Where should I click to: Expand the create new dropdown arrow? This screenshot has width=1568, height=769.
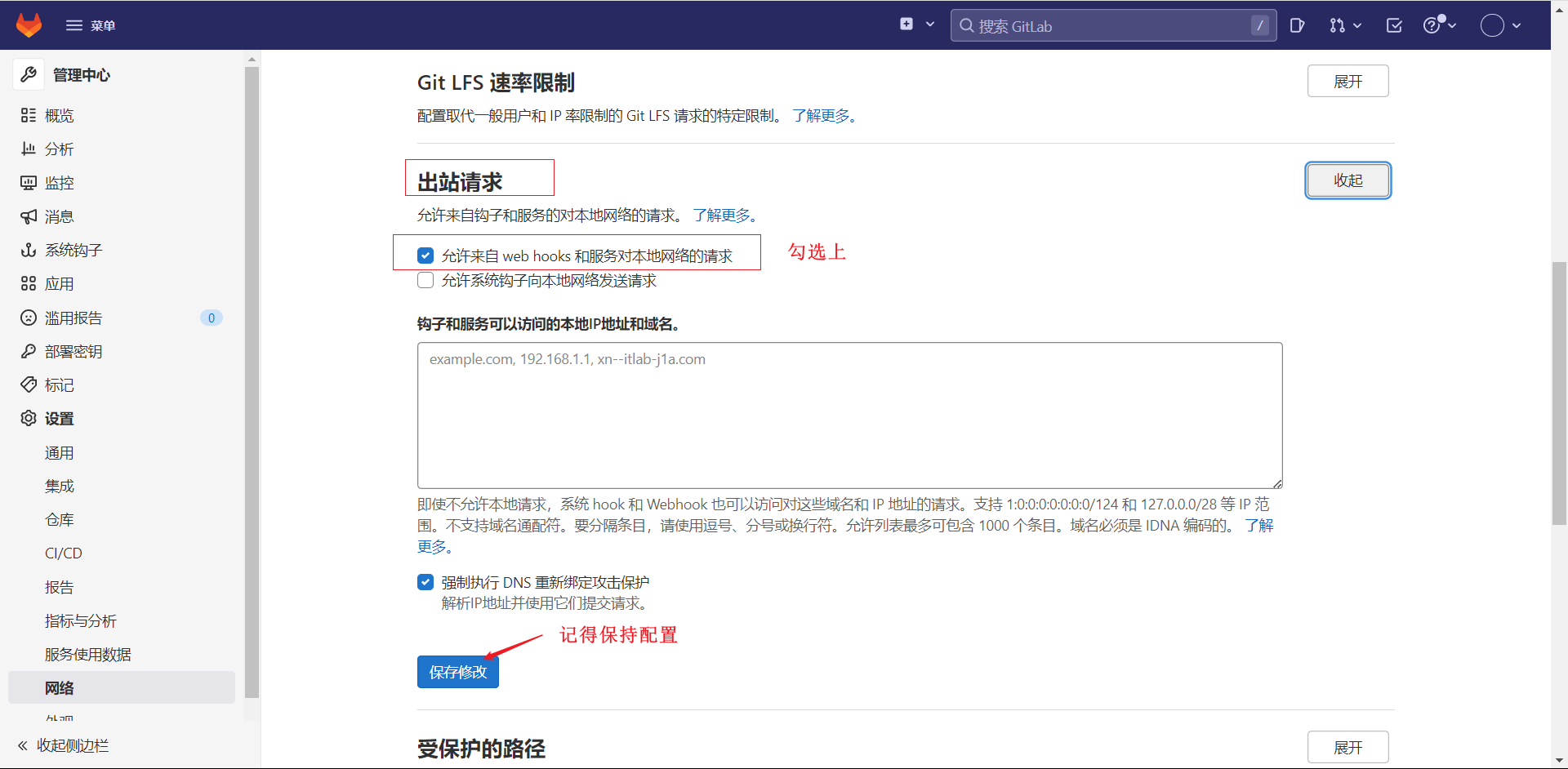click(x=930, y=24)
